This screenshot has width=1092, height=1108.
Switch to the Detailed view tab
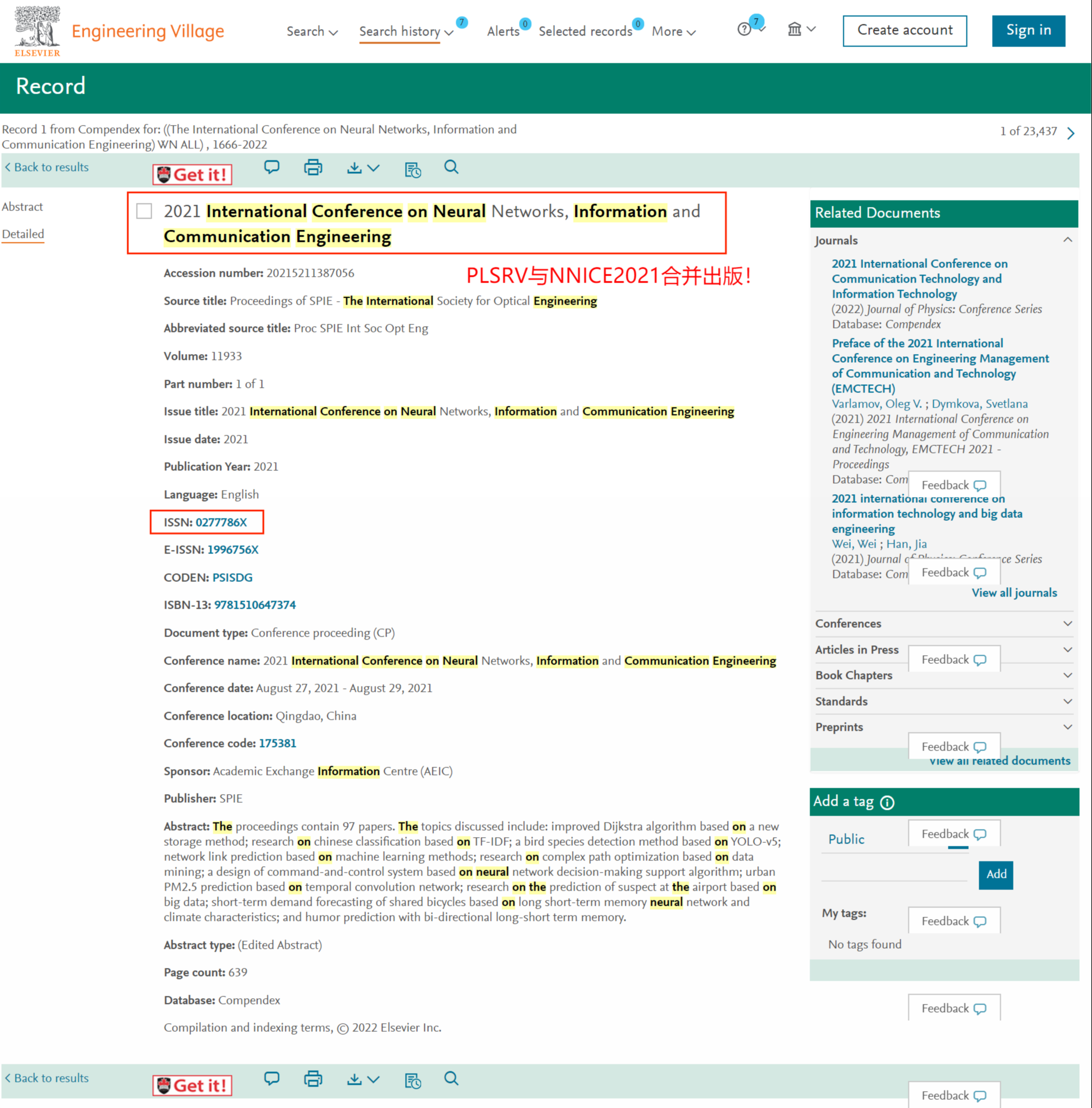[x=23, y=234]
